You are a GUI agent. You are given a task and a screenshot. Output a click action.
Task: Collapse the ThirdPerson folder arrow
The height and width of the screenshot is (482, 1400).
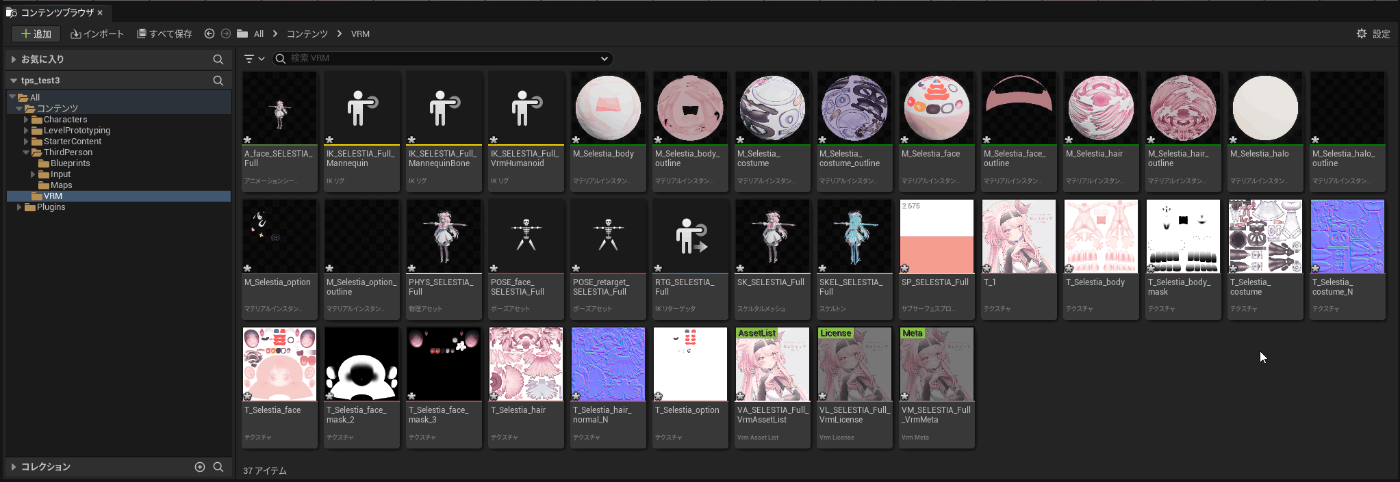[26, 152]
